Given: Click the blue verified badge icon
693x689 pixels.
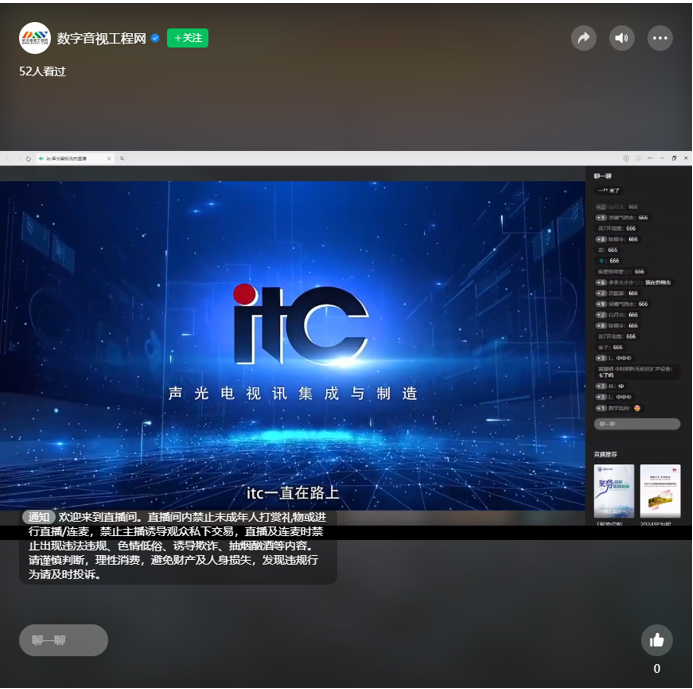Looking at the screenshot, I should coord(155,38).
